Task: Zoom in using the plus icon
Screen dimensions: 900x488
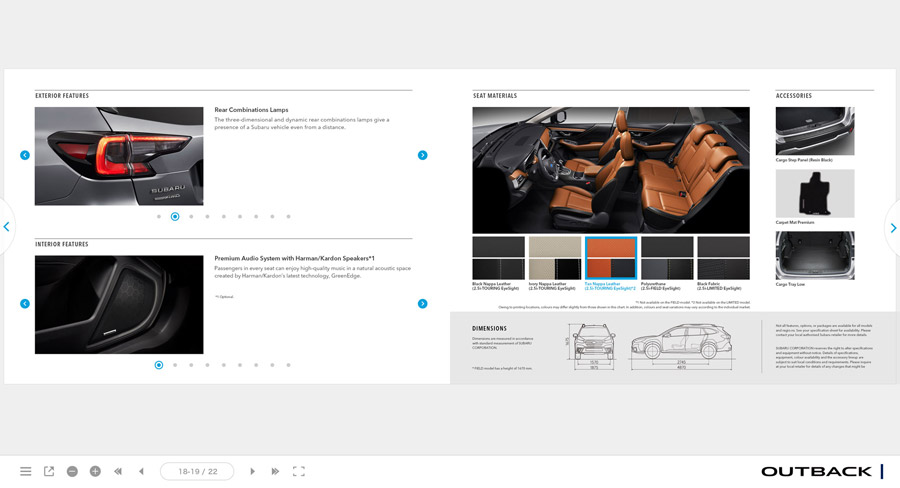Action: click(x=95, y=471)
